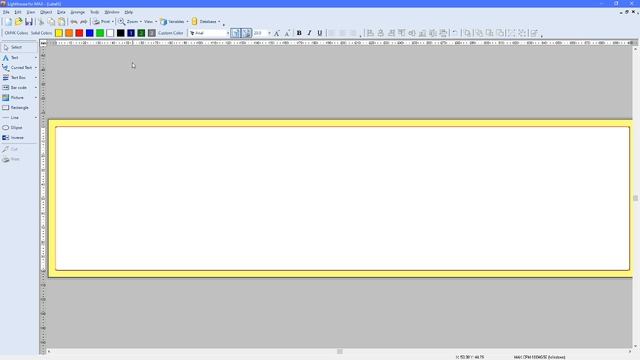Screen dimensions: 640x360
Task: Redo the last undone action
Action: tap(84, 22)
